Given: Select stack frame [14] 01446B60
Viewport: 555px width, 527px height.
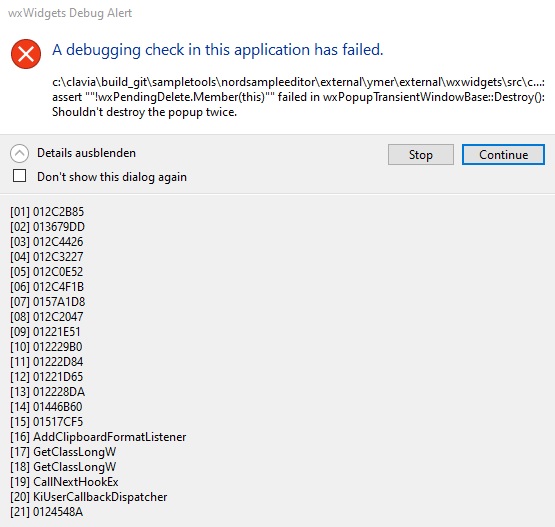Looking at the screenshot, I should [x=46, y=407].
